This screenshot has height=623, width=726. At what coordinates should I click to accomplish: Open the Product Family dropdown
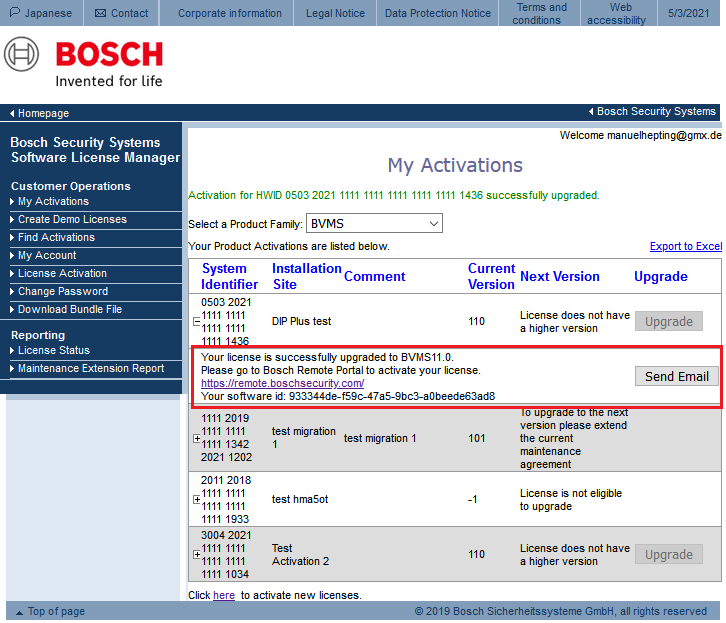coord(374,224)
